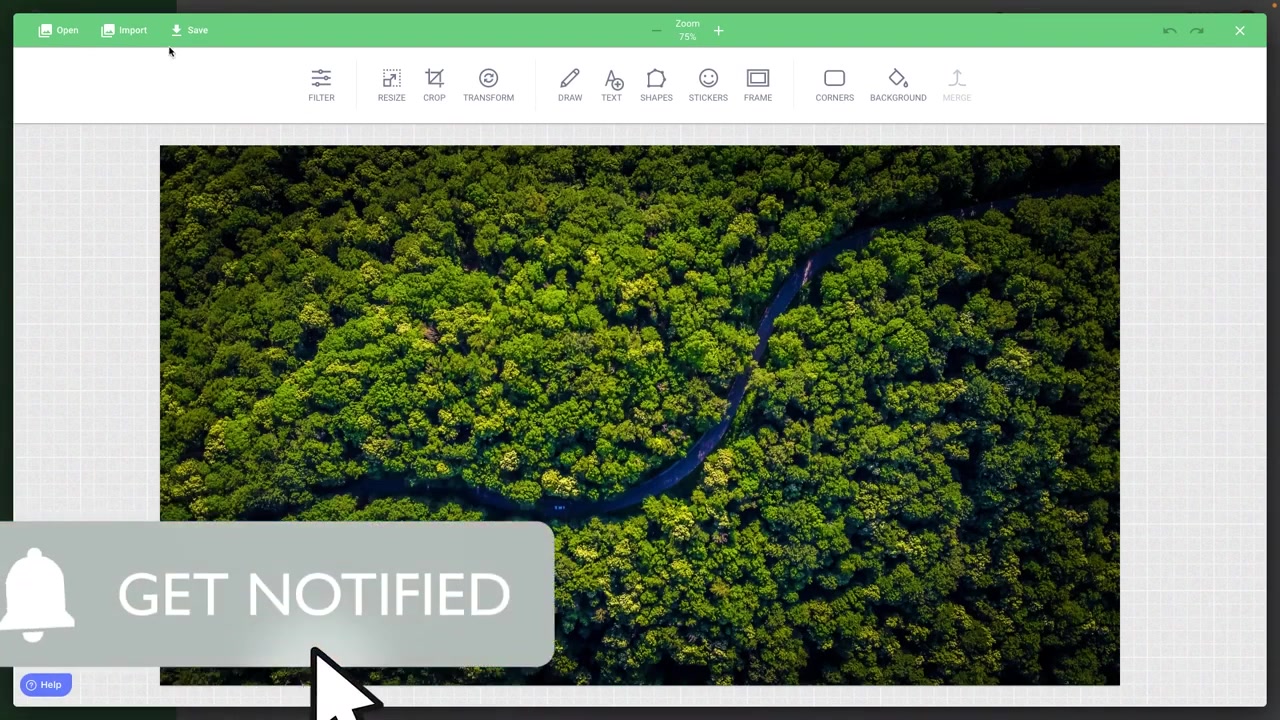
Task: Zoom out with the minus button
Action: (x=656, y=31)
